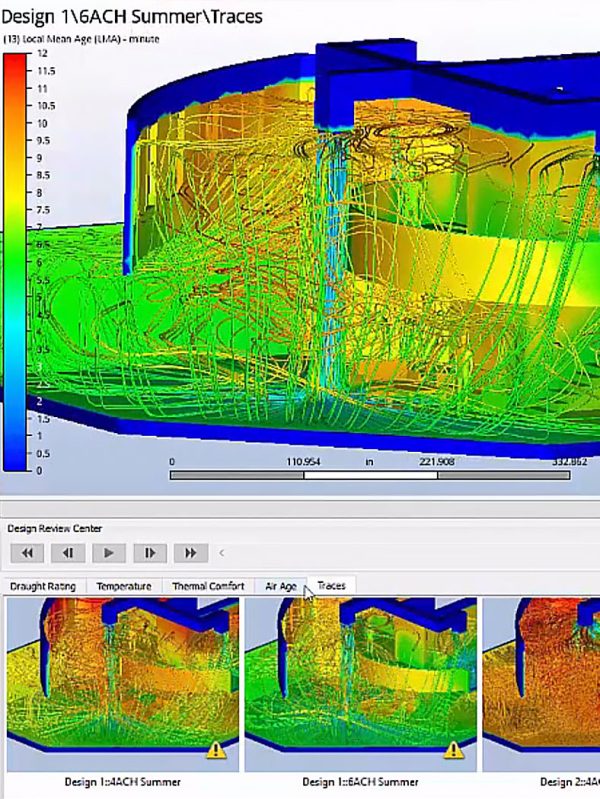Show the Air Age tab
This screenshot has height=799, width=600.
point(280,586)
